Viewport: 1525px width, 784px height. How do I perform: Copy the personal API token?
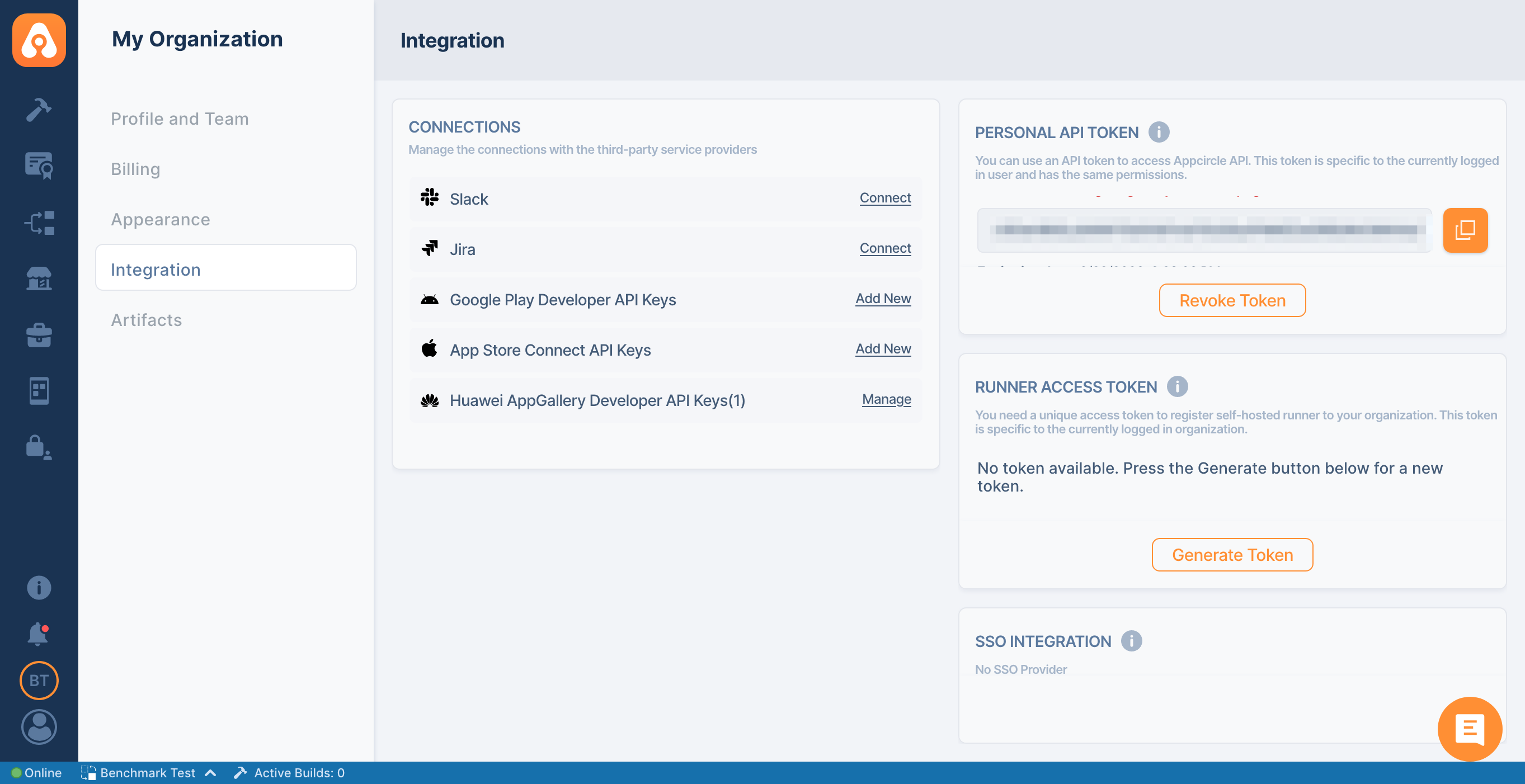click(x=1465, y=230)
